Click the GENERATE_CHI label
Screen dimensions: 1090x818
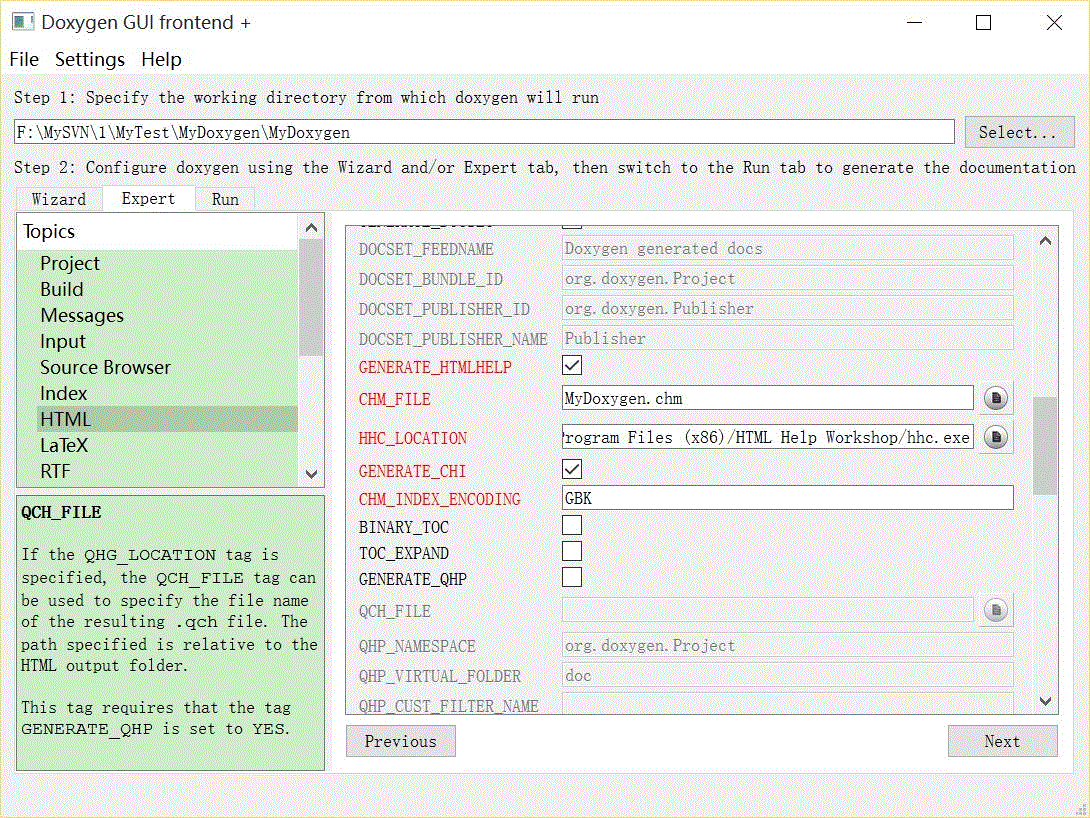(412, 471)
